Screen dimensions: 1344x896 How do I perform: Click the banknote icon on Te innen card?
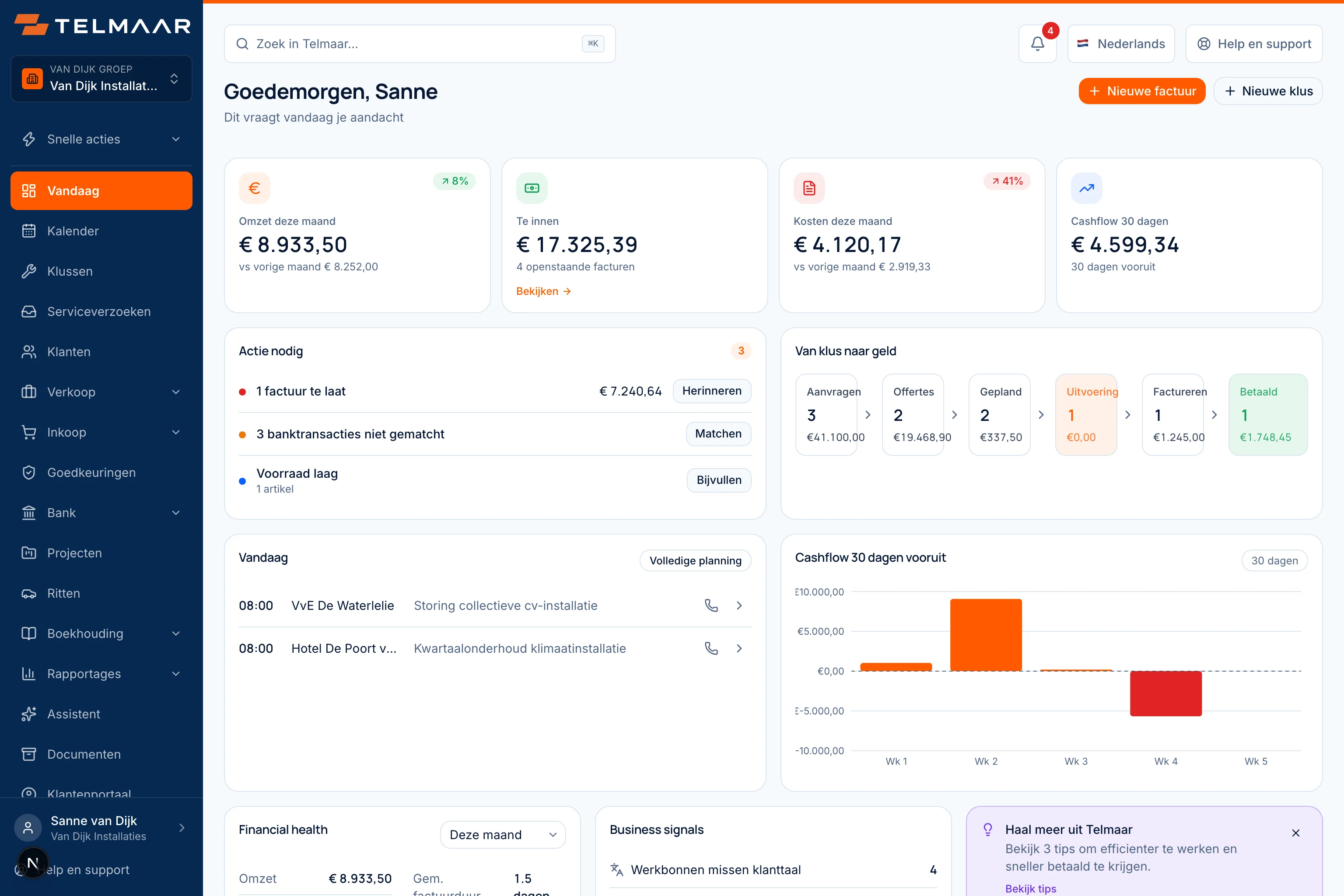pos(532,188)
